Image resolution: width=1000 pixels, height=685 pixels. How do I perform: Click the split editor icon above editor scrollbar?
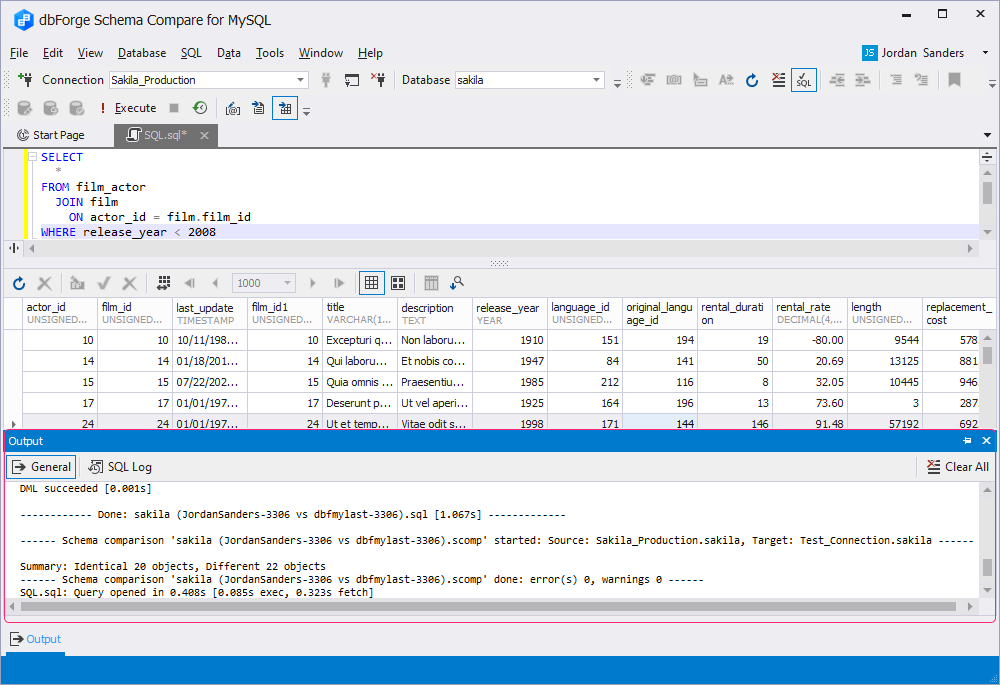click(987, 158)
